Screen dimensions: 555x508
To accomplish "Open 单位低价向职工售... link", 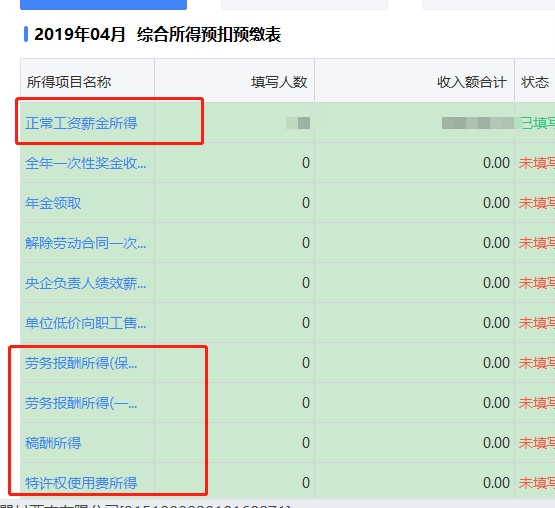I will pos(85,323).
